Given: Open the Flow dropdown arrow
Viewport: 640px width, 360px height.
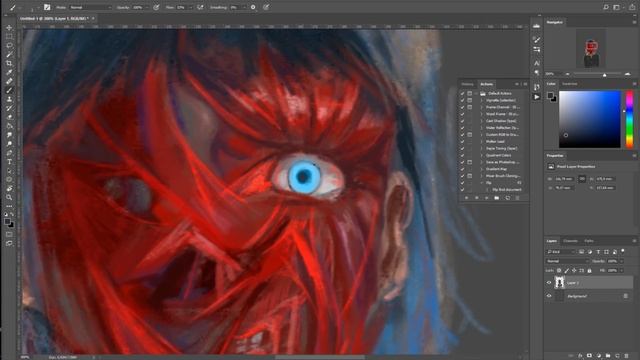Looking at the screenshot, I should coord(191,7).
